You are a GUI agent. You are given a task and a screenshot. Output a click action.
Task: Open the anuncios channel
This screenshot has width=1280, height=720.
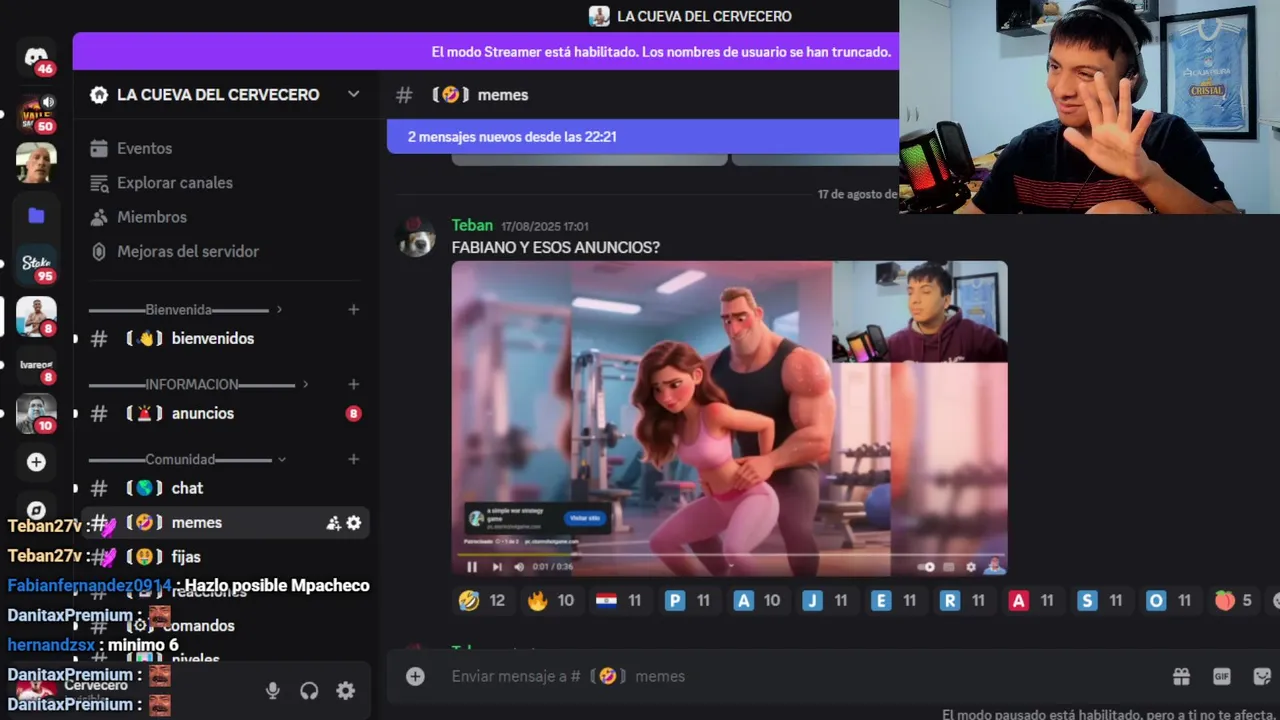[226, 413]
